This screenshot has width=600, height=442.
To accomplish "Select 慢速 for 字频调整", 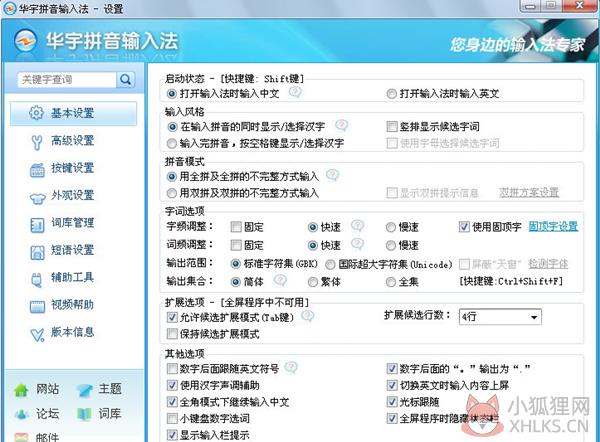I will point(391,227).
